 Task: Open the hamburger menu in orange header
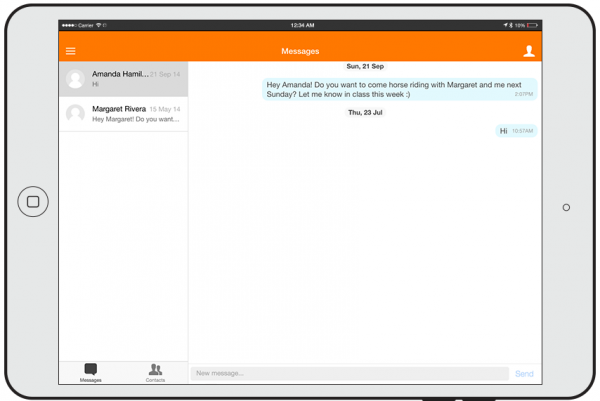tap(71, 51)
